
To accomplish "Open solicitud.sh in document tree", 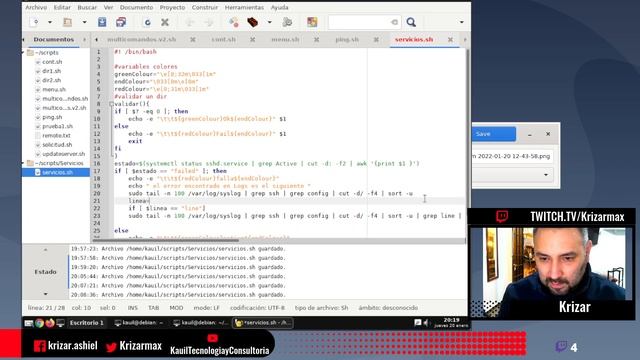I will pyautogui.click(x=57, y=144).
